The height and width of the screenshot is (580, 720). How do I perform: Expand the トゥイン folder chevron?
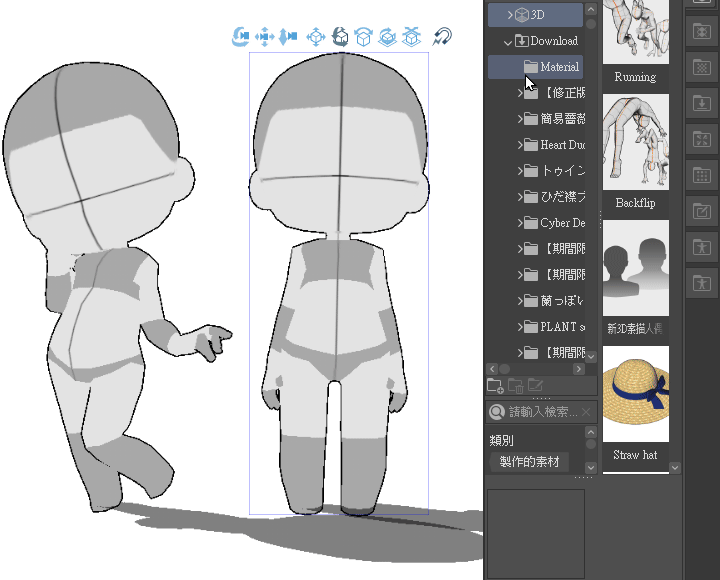520,171
